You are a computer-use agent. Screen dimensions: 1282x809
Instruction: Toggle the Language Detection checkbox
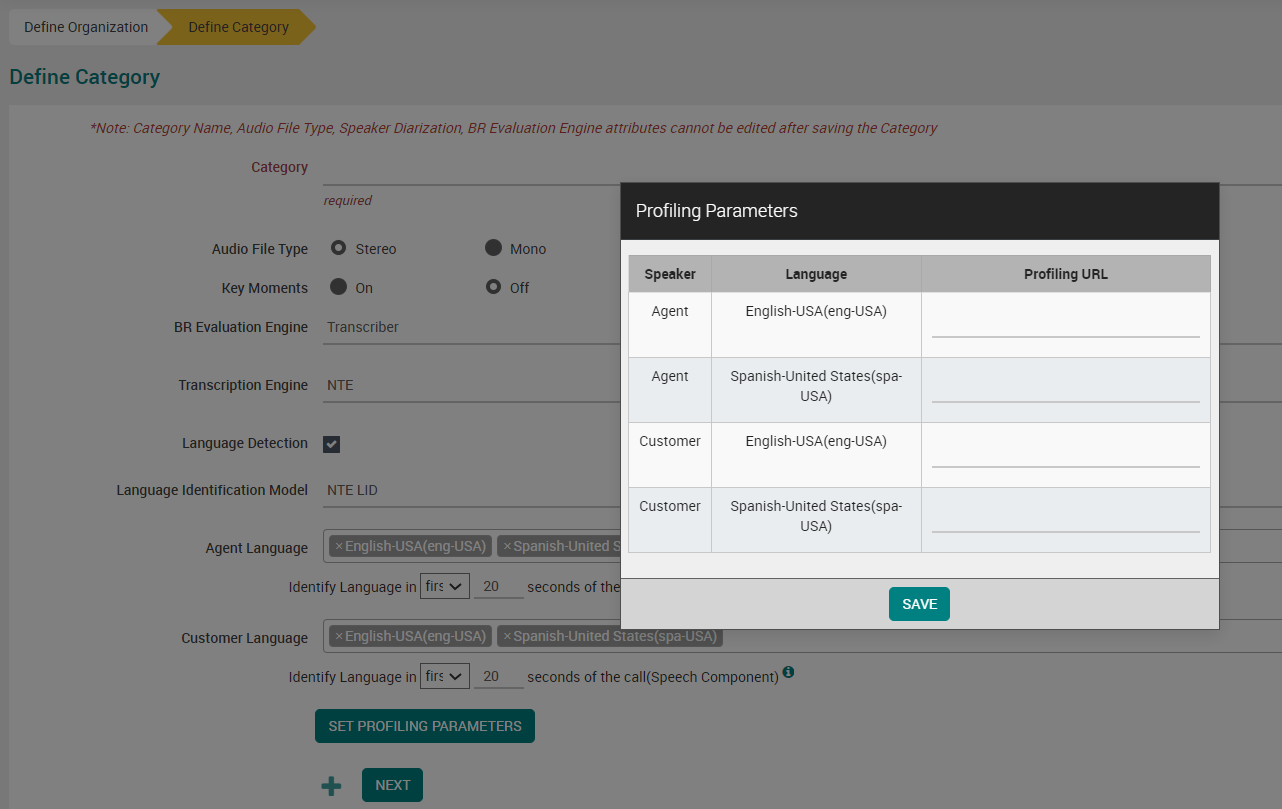click(331, 444)
